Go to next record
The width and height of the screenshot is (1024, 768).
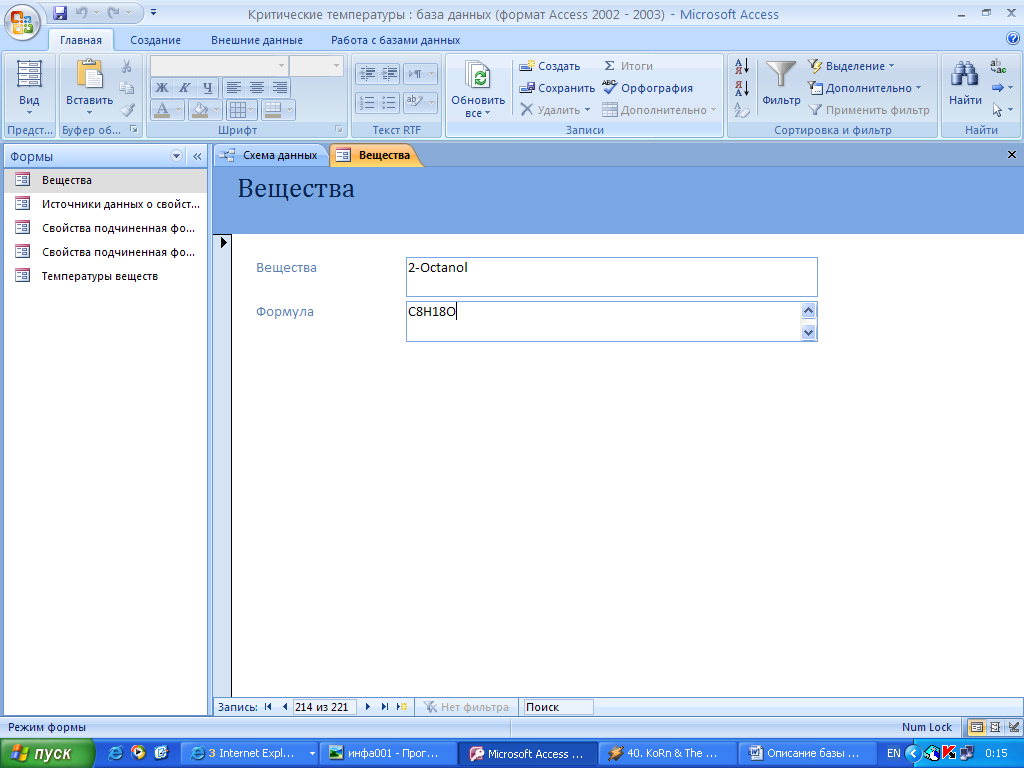coord(368,707)
